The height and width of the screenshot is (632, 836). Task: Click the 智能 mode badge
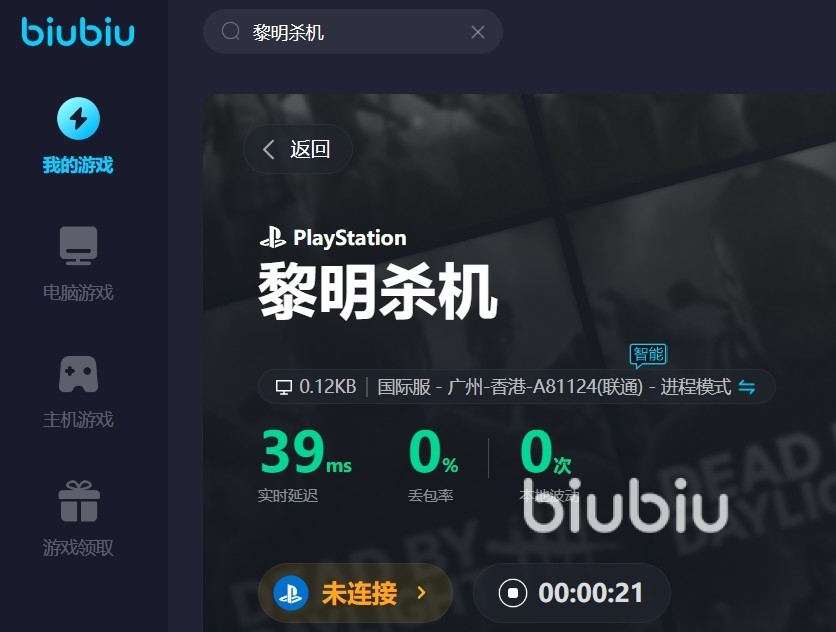[648, 355]
